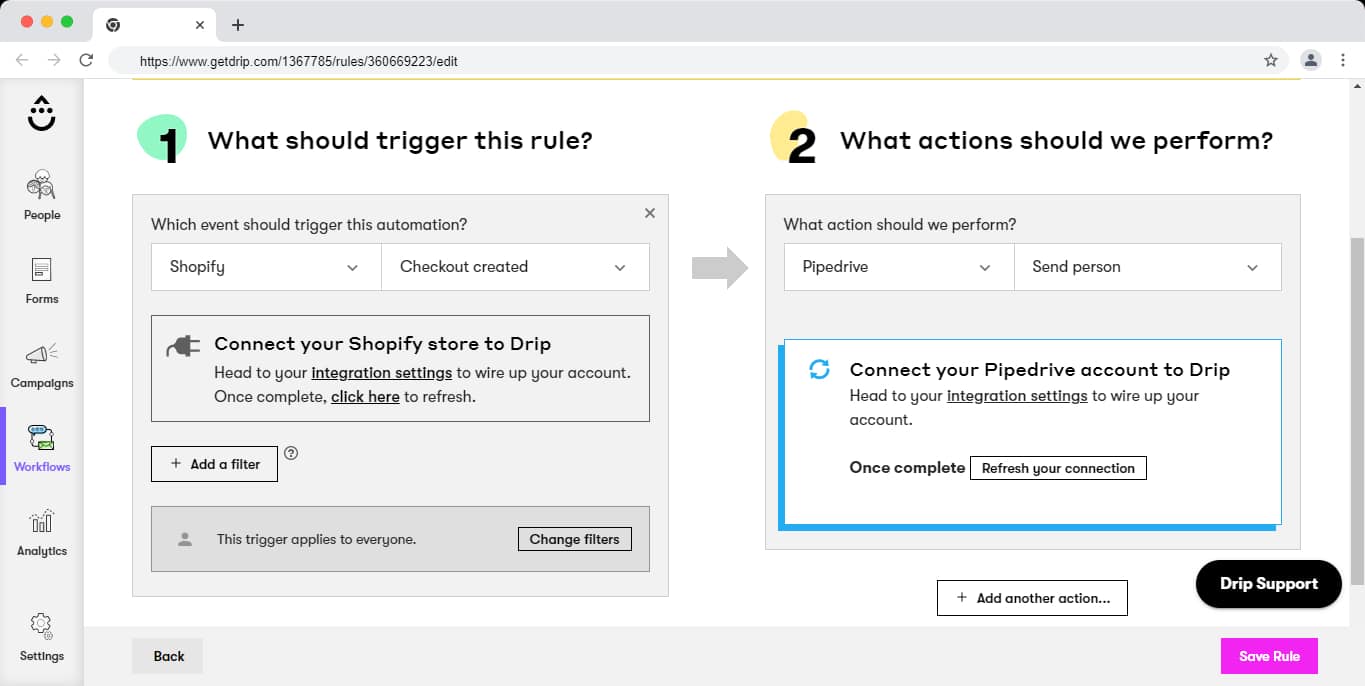Open Forms section in sidebar
Viewport: 1365px width, 686px height.
coord(42,280)
